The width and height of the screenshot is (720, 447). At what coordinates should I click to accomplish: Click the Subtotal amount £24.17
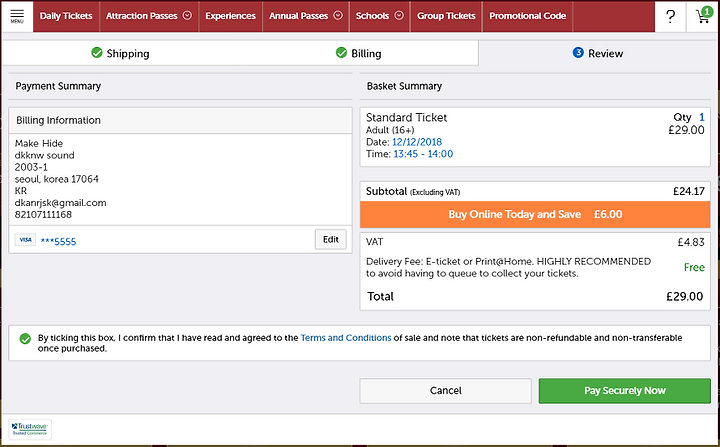[689, 192]
